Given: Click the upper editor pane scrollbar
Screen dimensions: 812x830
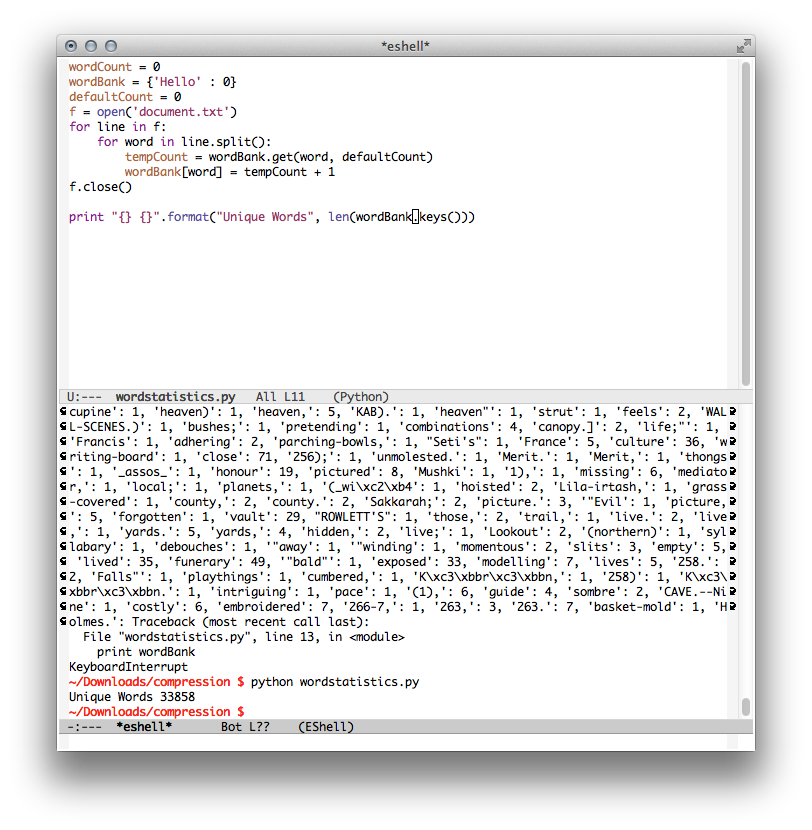Looking at the screenshot, I should pos(746,223).
